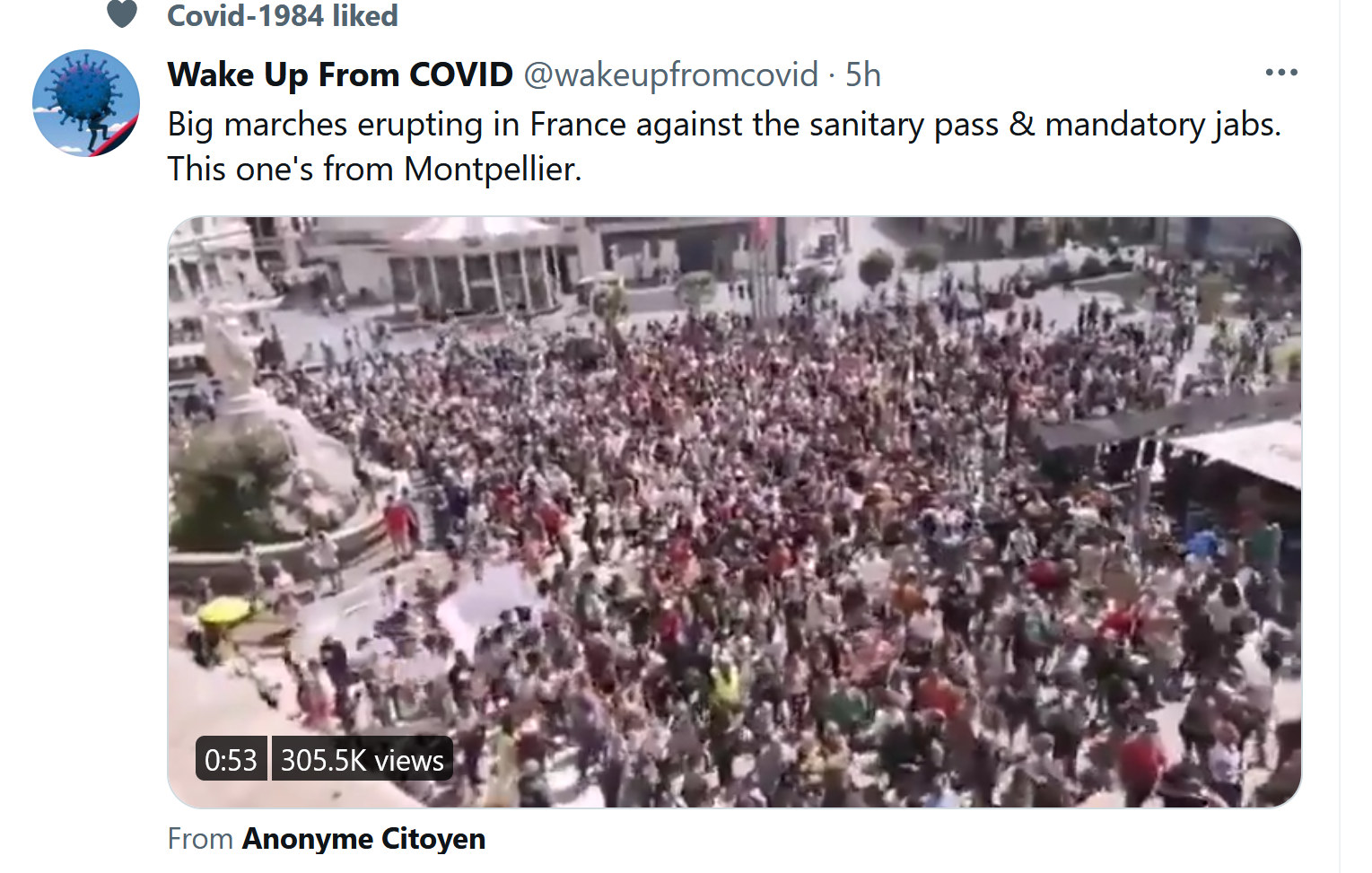Open the Anonyme Citoyen source link
Viewport: 1372px width, 873px height.
click(x=363, y=839)
